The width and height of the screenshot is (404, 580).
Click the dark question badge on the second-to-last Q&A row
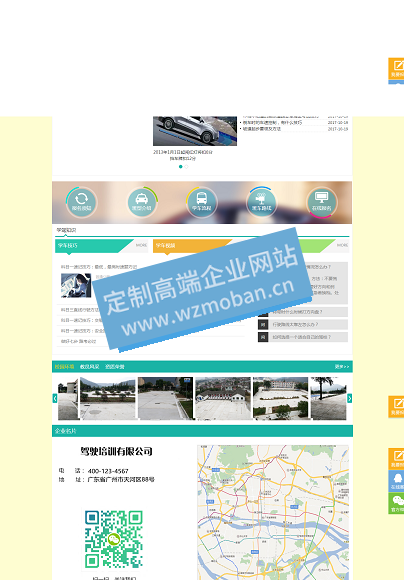pos(263,324)
